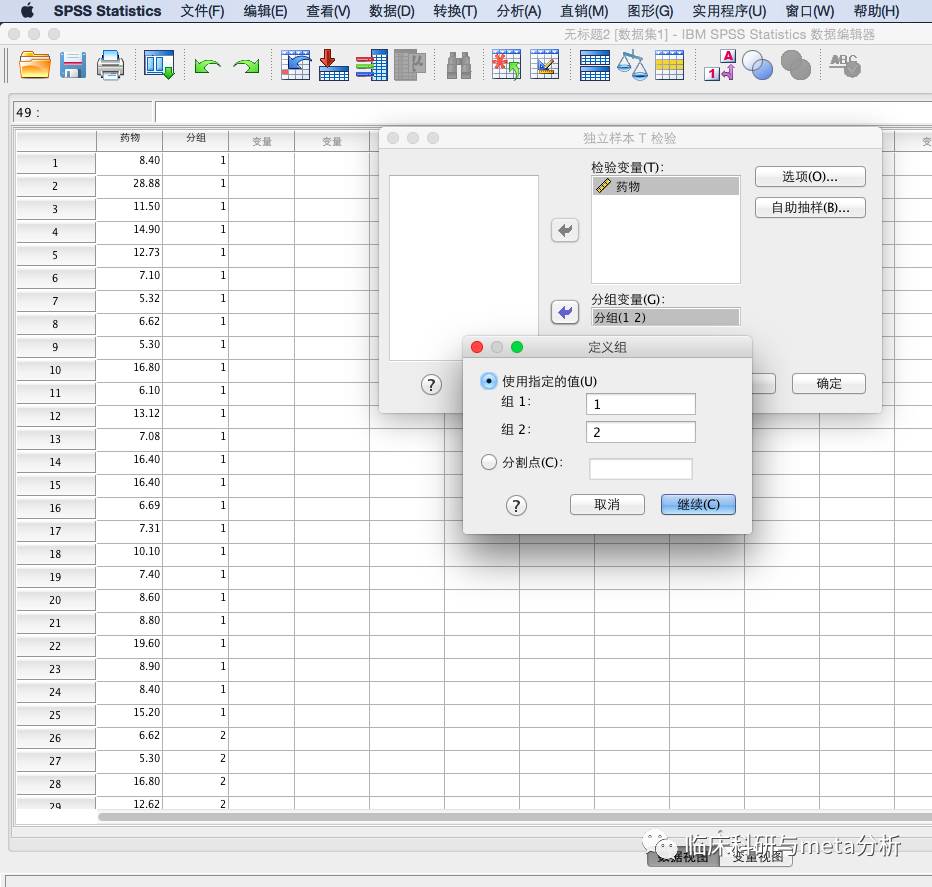Open the 实用程序(U) menu
Viewport: 932px width, 887px height.
click(729, 11)
